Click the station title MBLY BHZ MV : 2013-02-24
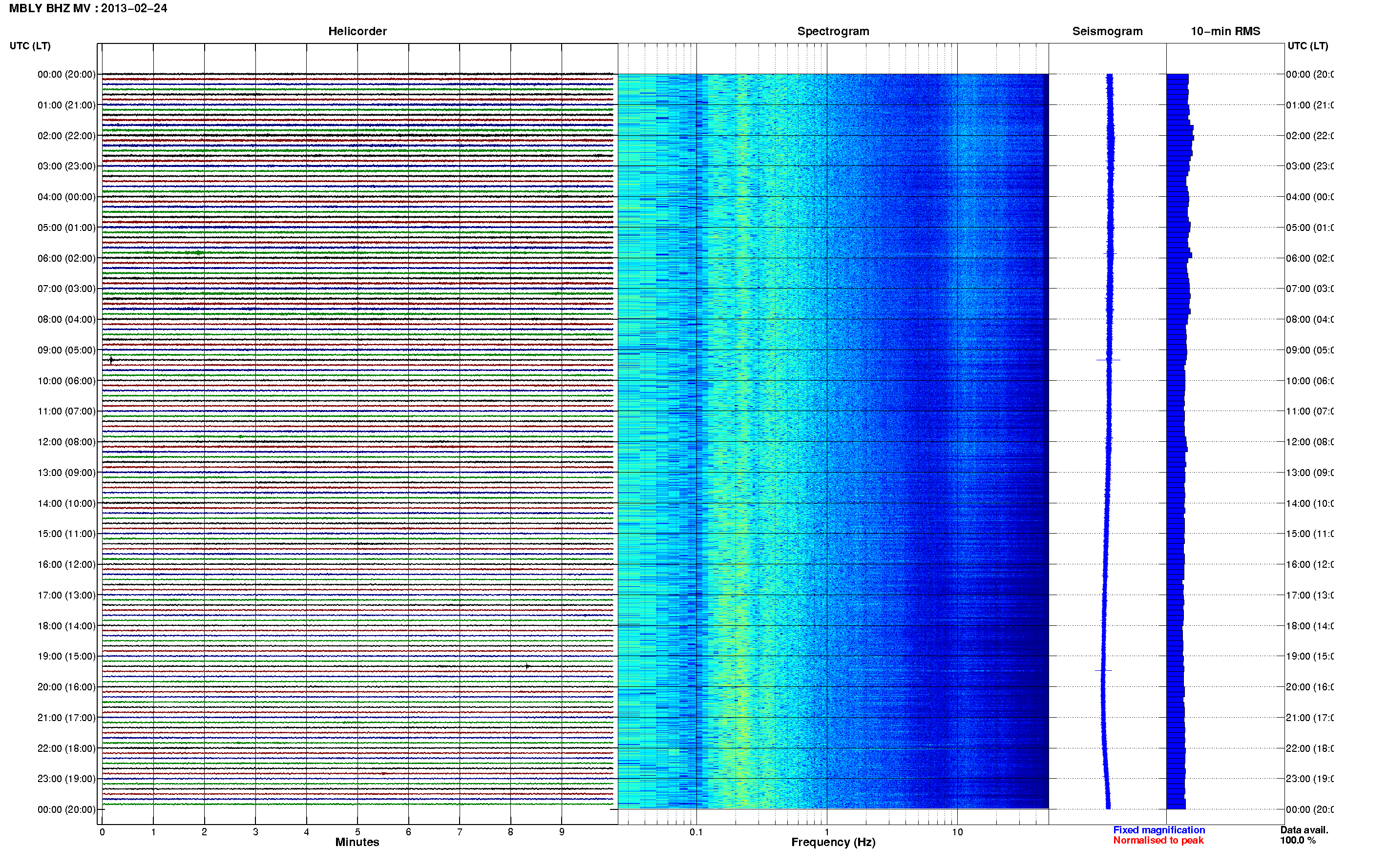 tap(88, 8)
